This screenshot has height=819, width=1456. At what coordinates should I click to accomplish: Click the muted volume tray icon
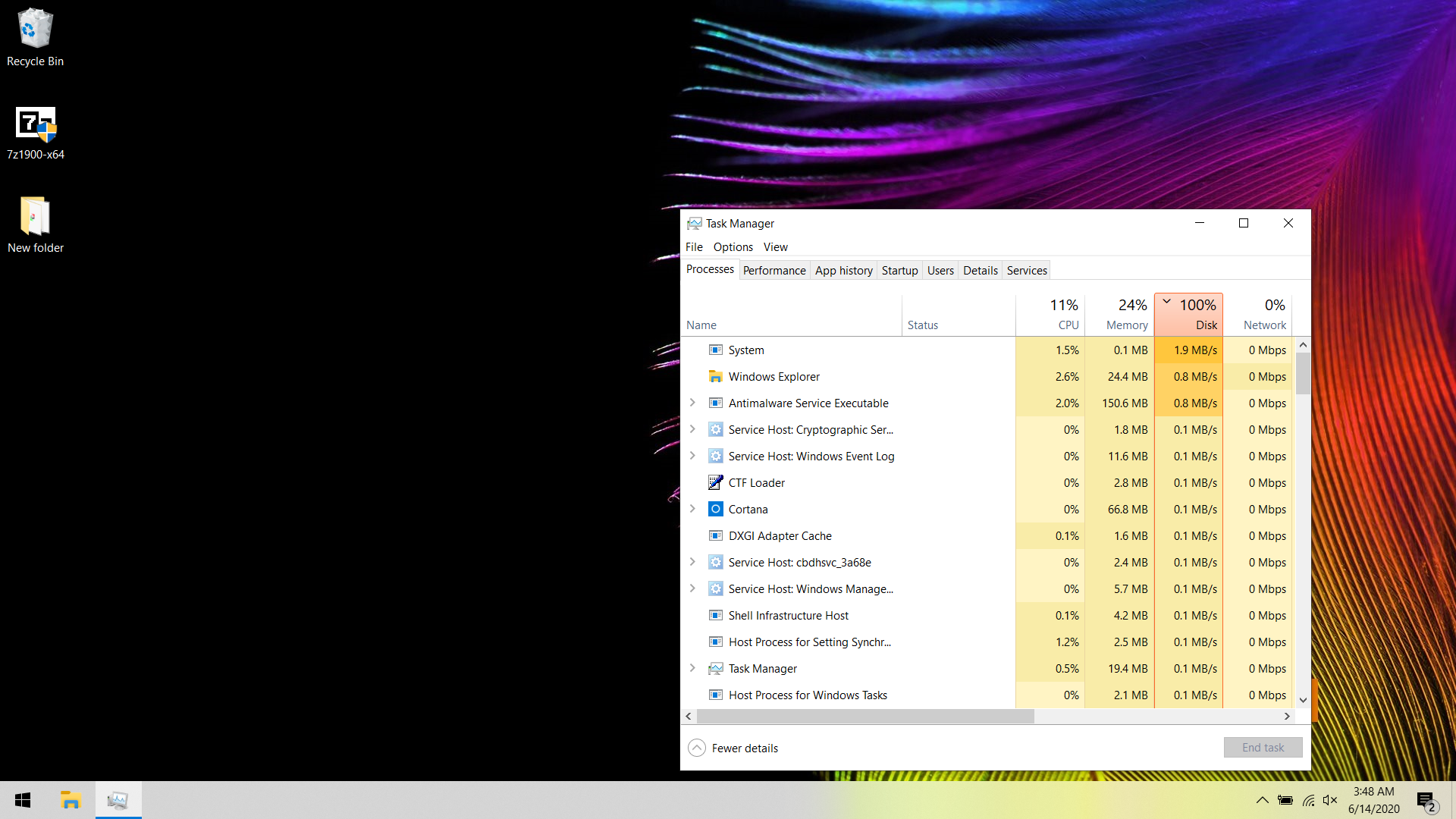tap(1330, 800)
